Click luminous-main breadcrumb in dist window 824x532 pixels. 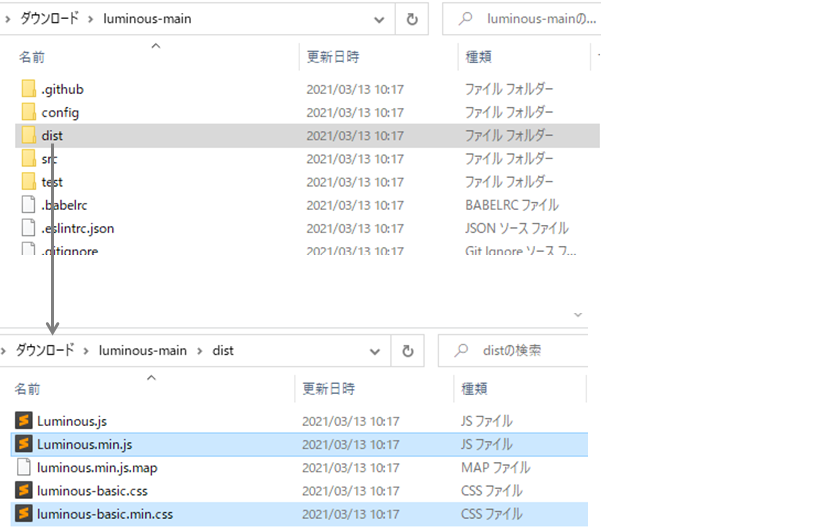point(142,351)
